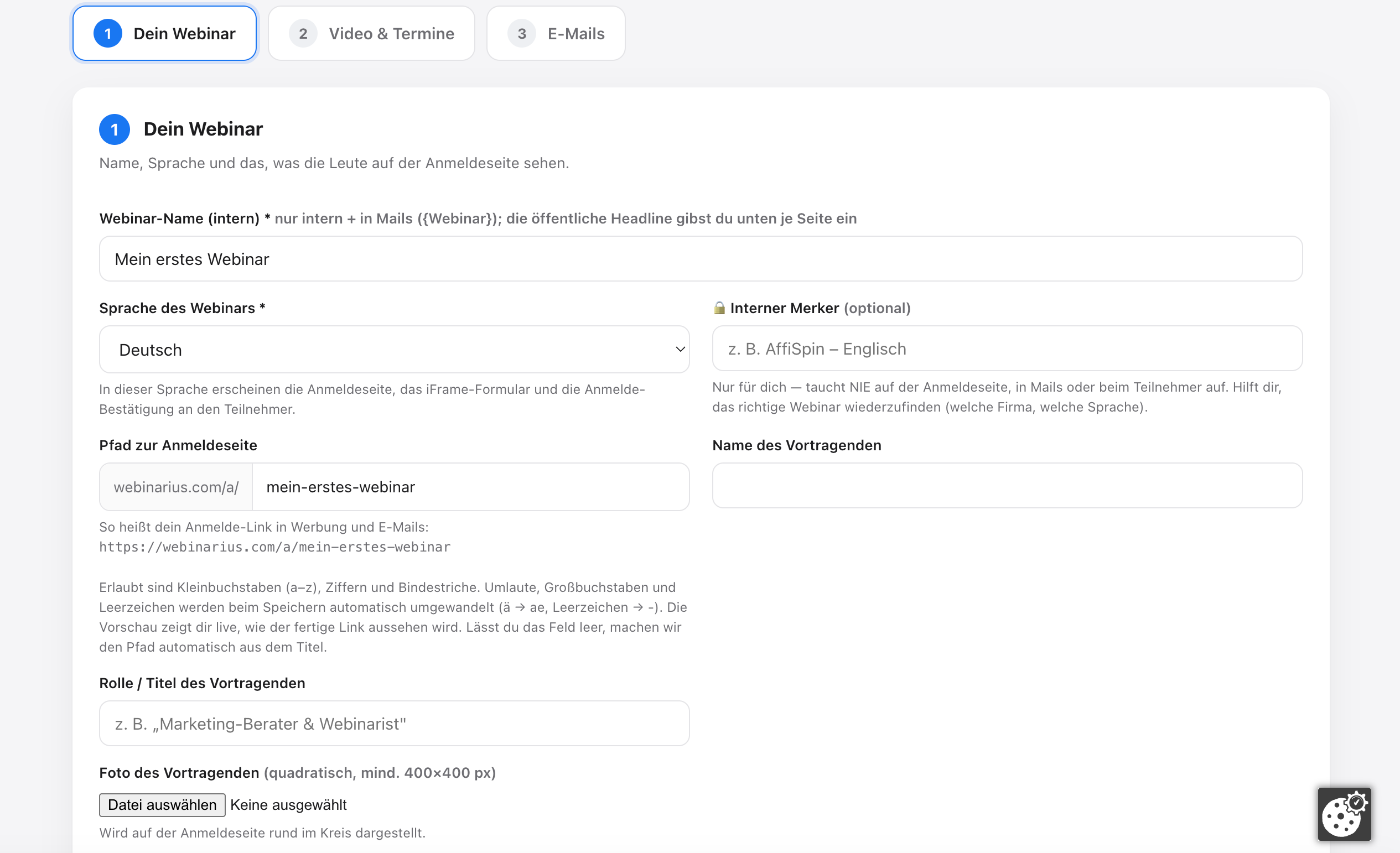Image resolution: width=1400 pixels, height=853 pixels.
Task: Click the number 1 badge in Dein Webinar tab
Action: [x=107, y=34]
